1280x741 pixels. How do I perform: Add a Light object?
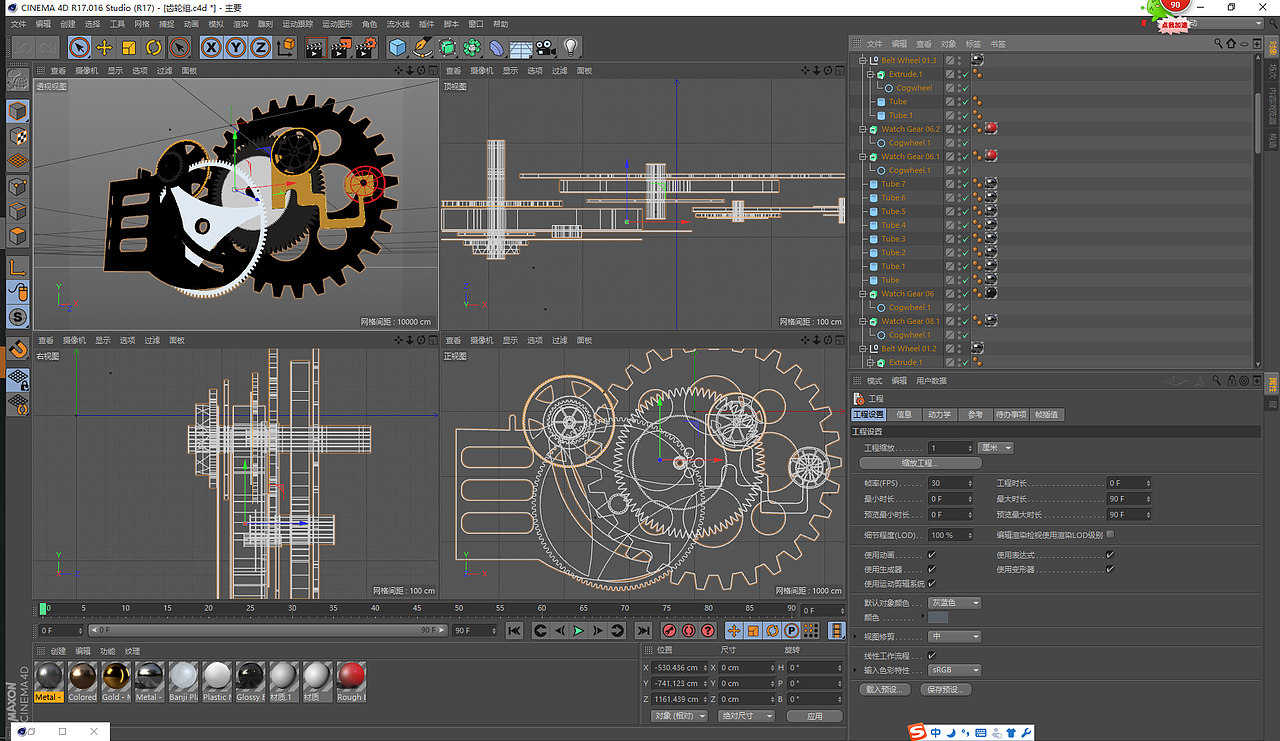coord(571,47)
